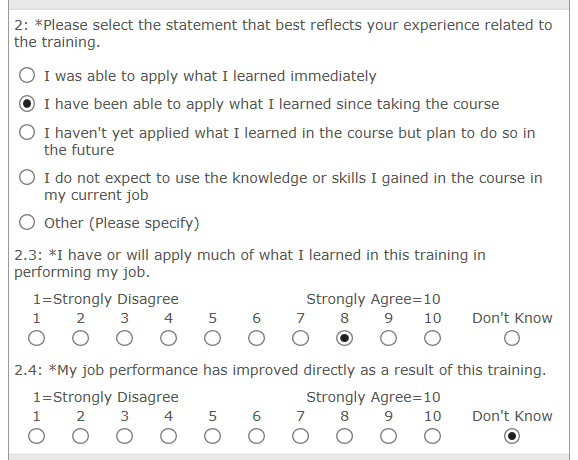Select 'I was able to apply what I learned immediately'

tap(27, 76)
